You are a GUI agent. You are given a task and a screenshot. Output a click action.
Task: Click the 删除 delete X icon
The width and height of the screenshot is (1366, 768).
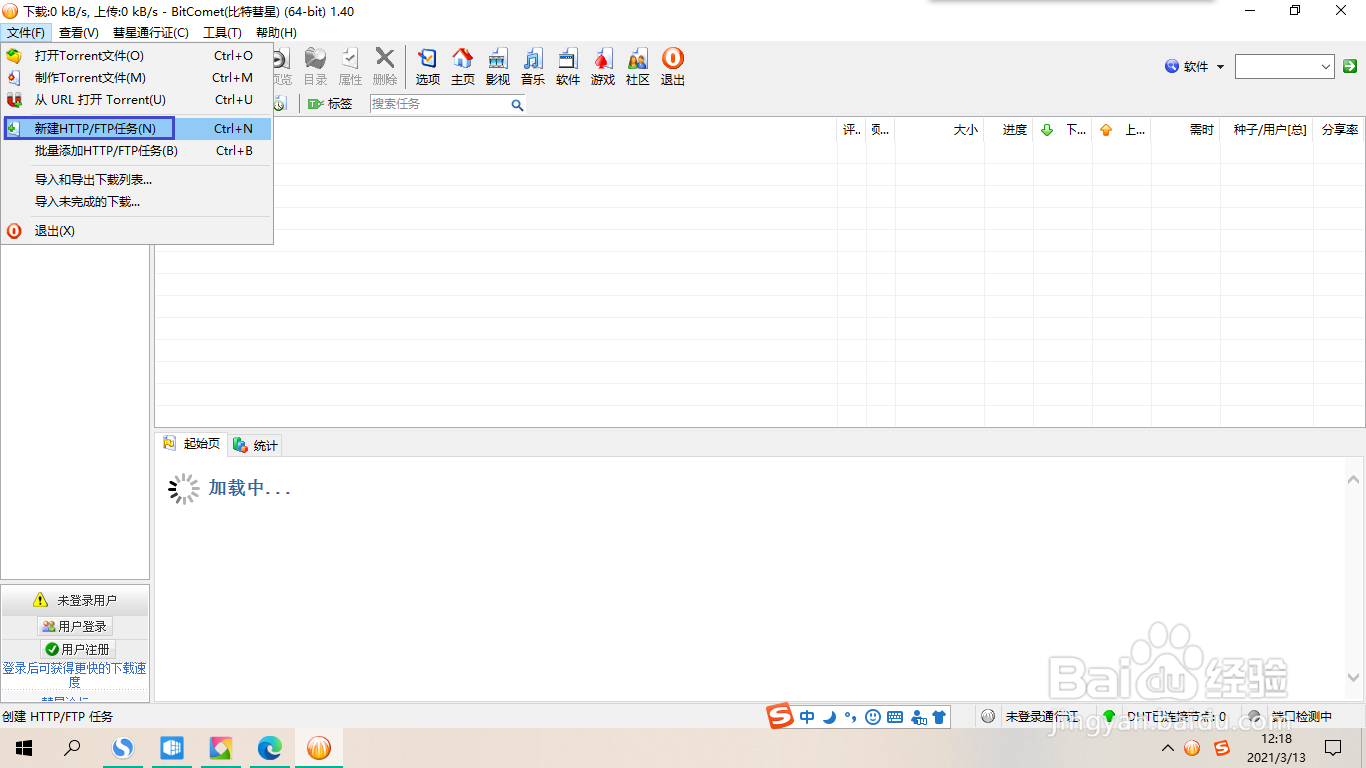click(x=385, y=67)
